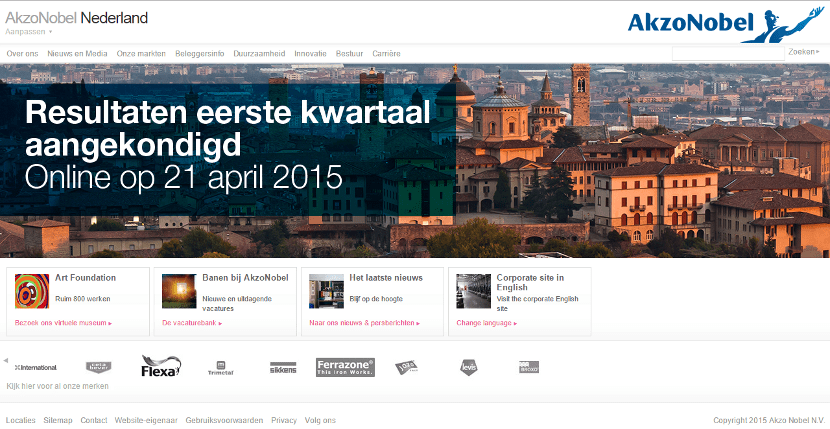The image size is (830, 429).
Task: Open the Onze markten menu
Action: pos(141,53)
